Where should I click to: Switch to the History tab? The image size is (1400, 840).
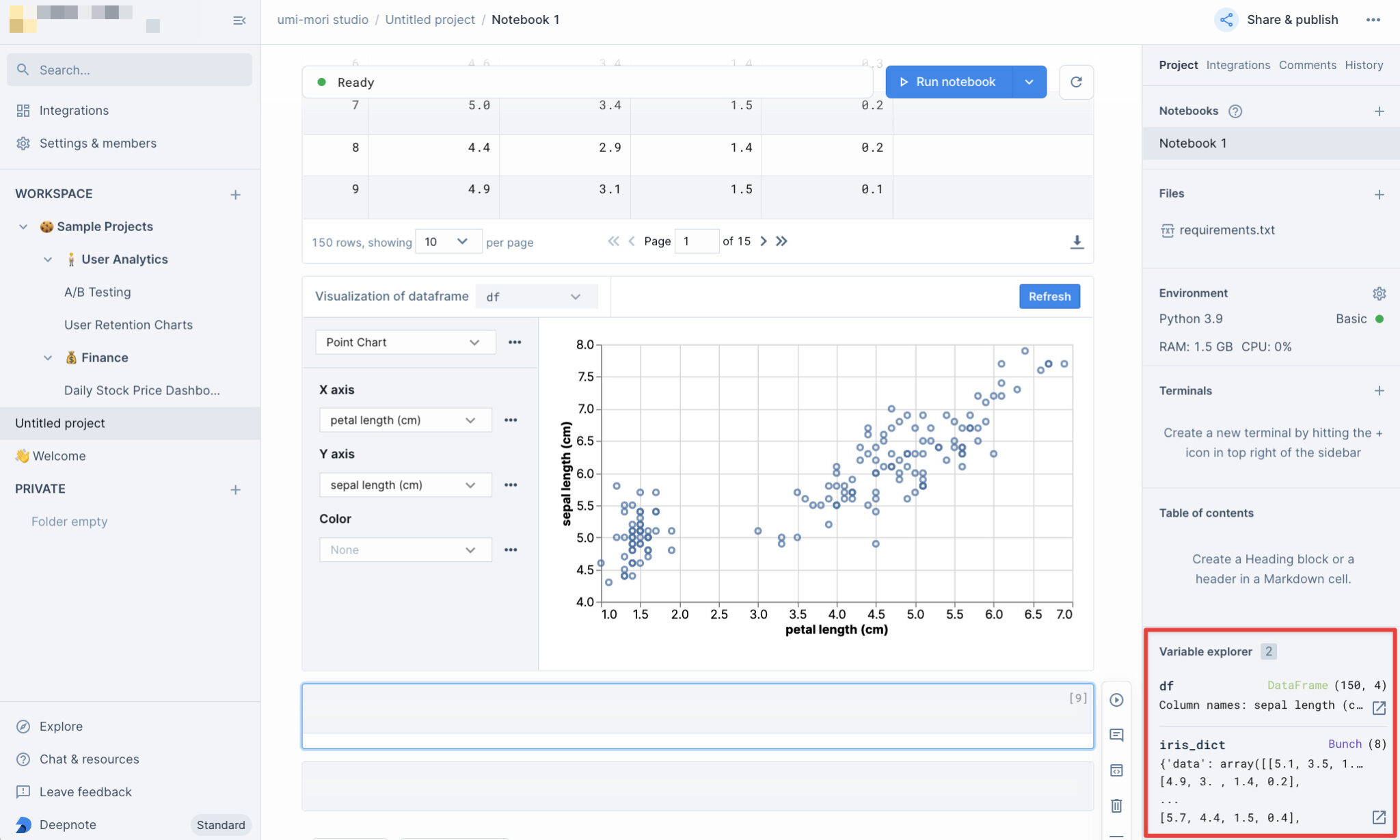[x=1363, y=65]
